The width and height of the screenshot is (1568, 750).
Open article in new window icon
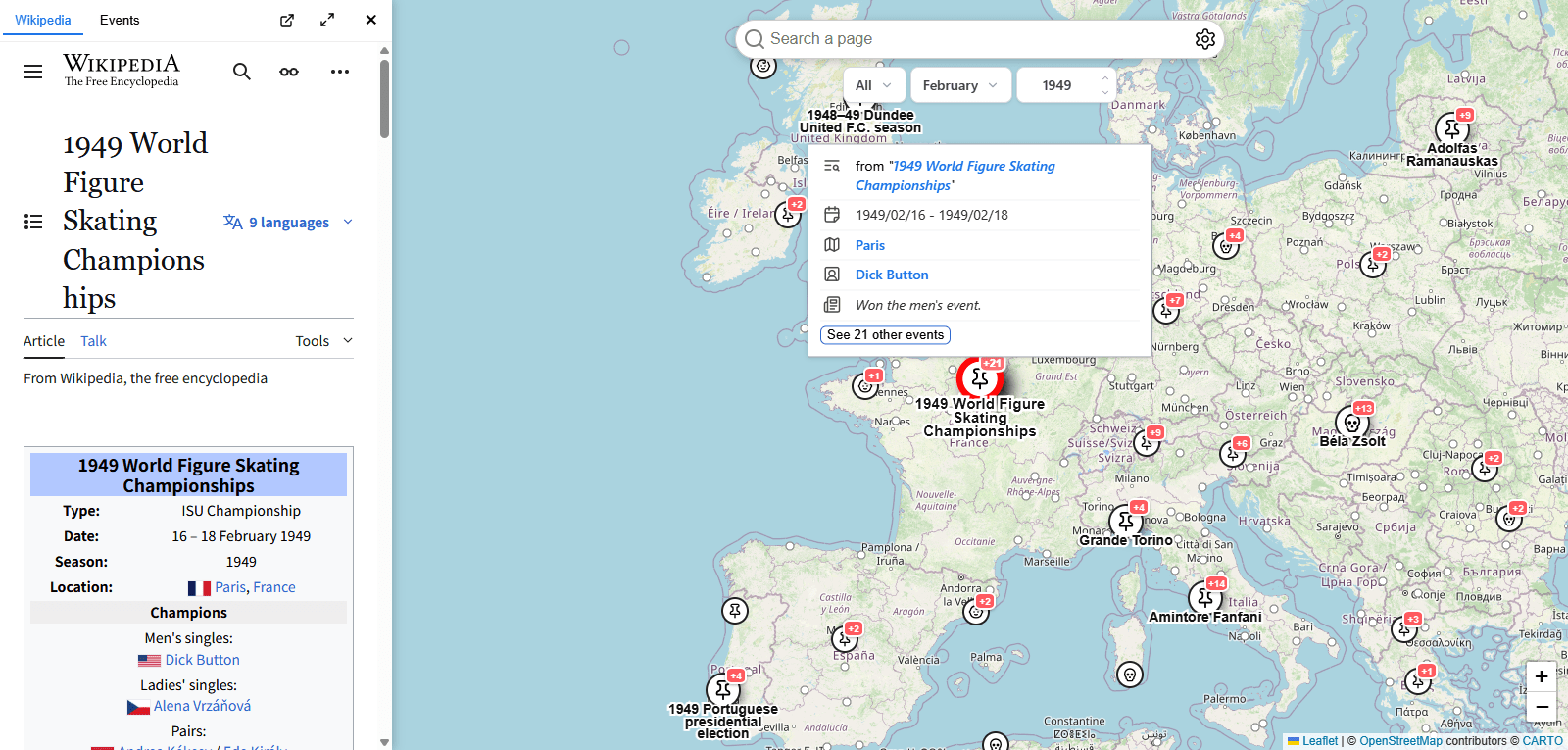pyautogui.click(x=287, y=21)
